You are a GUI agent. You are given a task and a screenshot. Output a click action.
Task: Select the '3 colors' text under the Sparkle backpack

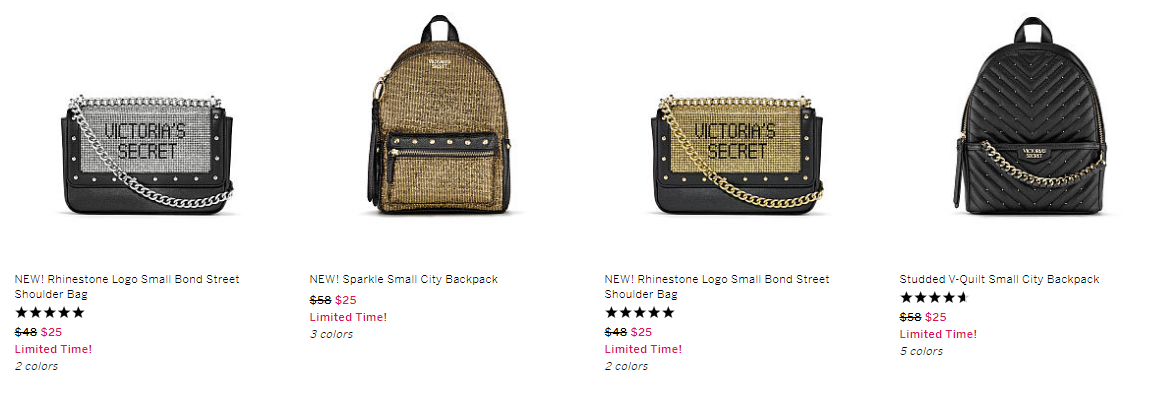(x=331, y=334)
